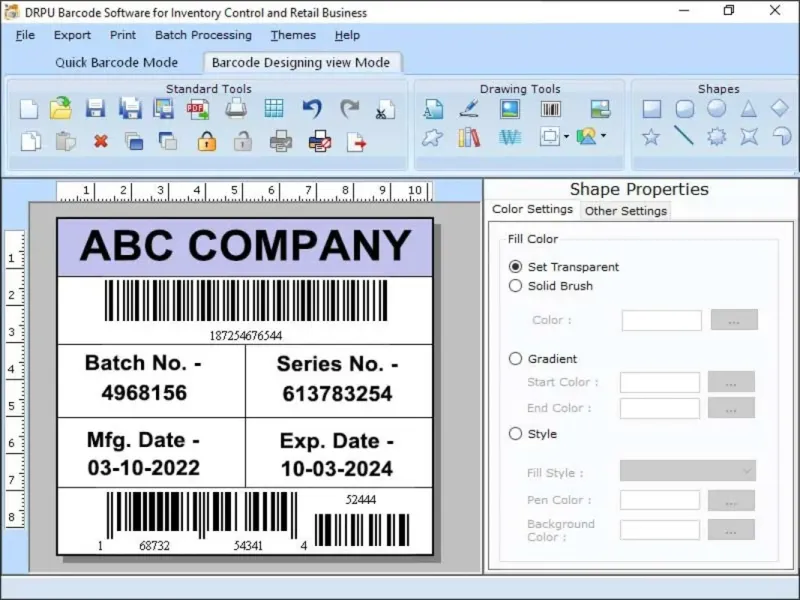This screenshot has height=600, width=800.
Task: Switch to Quick Barcode Mode tab
Action: click(116, 62)
